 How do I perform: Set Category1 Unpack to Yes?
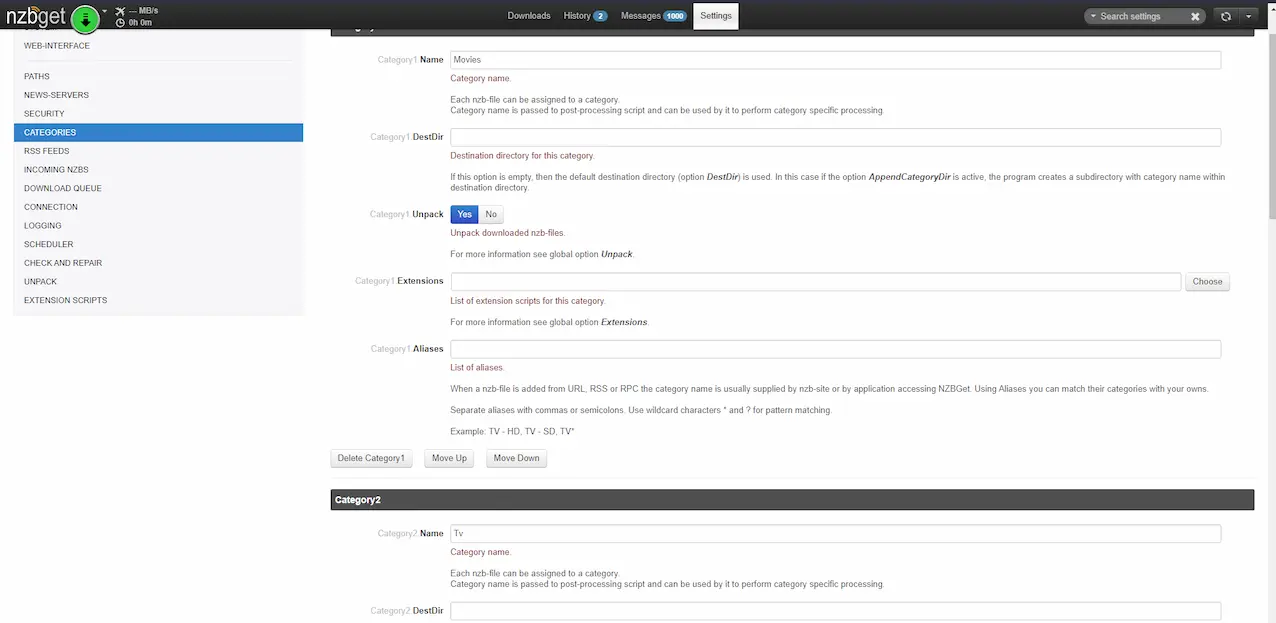coord(464,214)
